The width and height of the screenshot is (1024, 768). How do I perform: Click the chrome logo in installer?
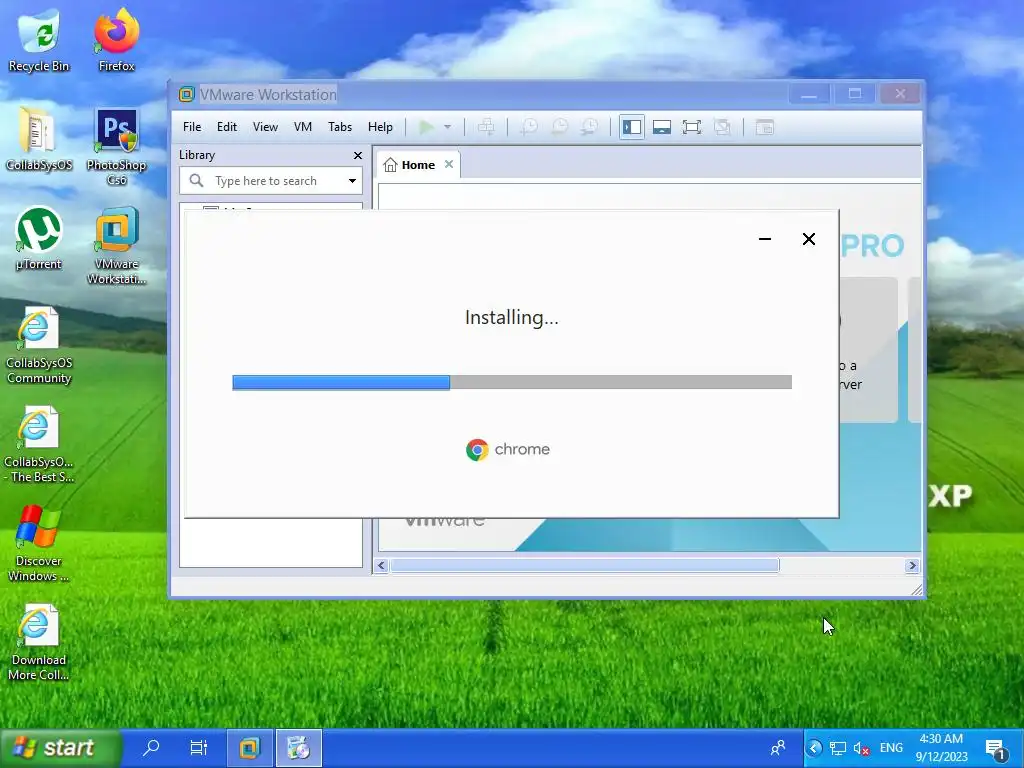508,449
